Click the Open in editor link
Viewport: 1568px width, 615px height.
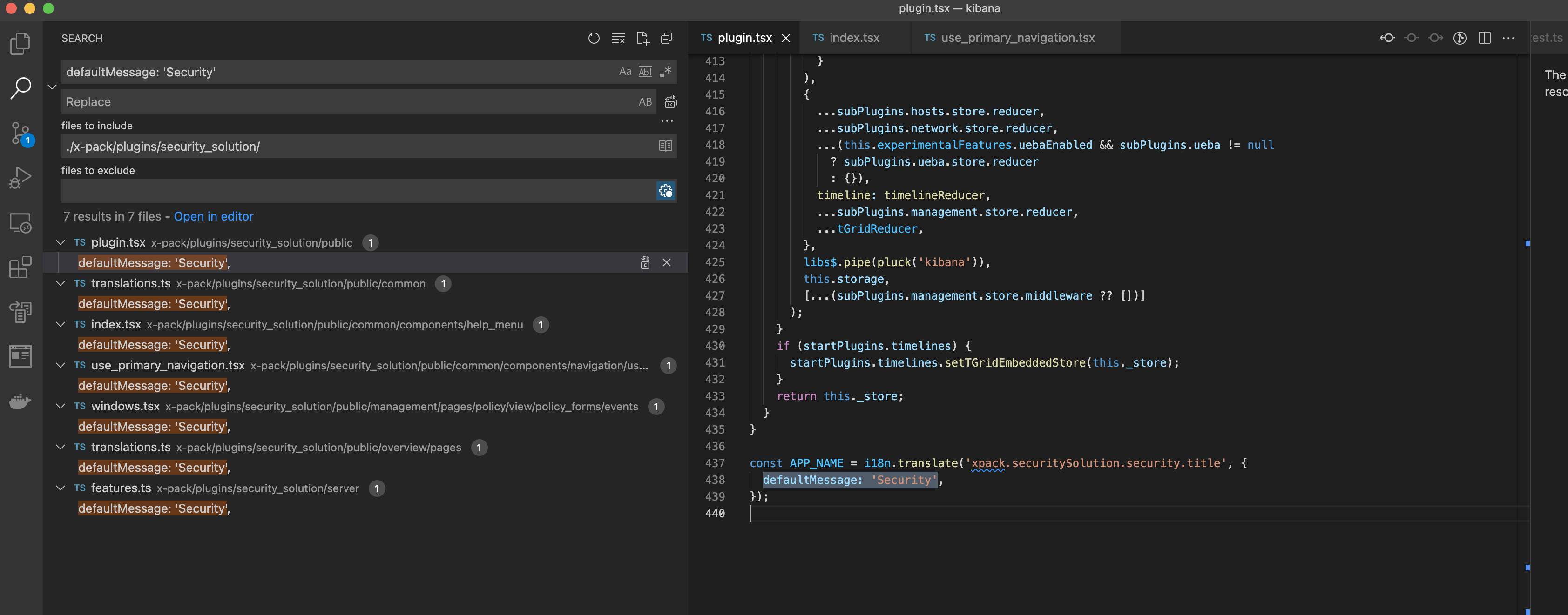point(213,217)
